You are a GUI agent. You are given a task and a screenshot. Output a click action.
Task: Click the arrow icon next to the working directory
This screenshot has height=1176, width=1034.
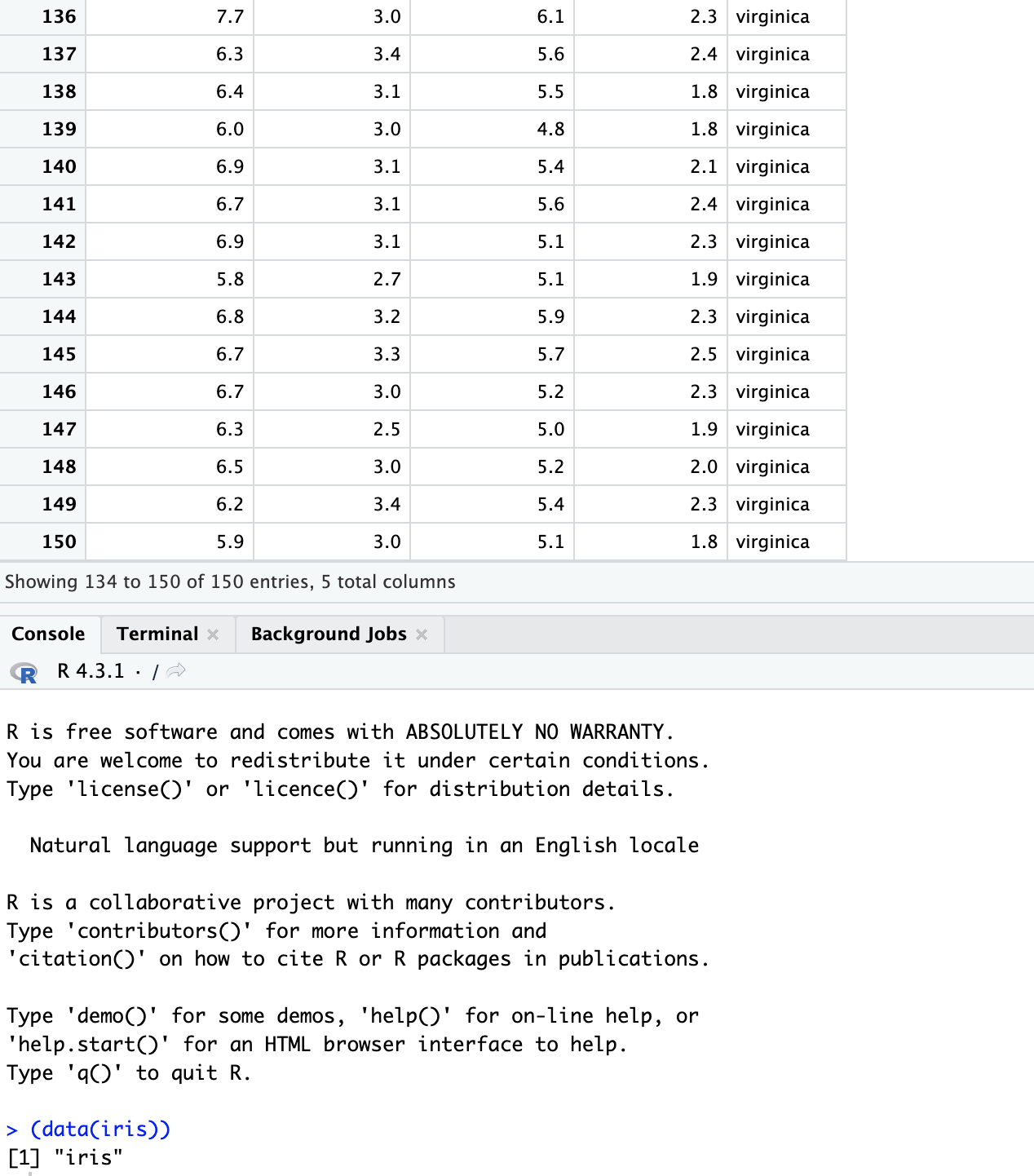[175, 670]
